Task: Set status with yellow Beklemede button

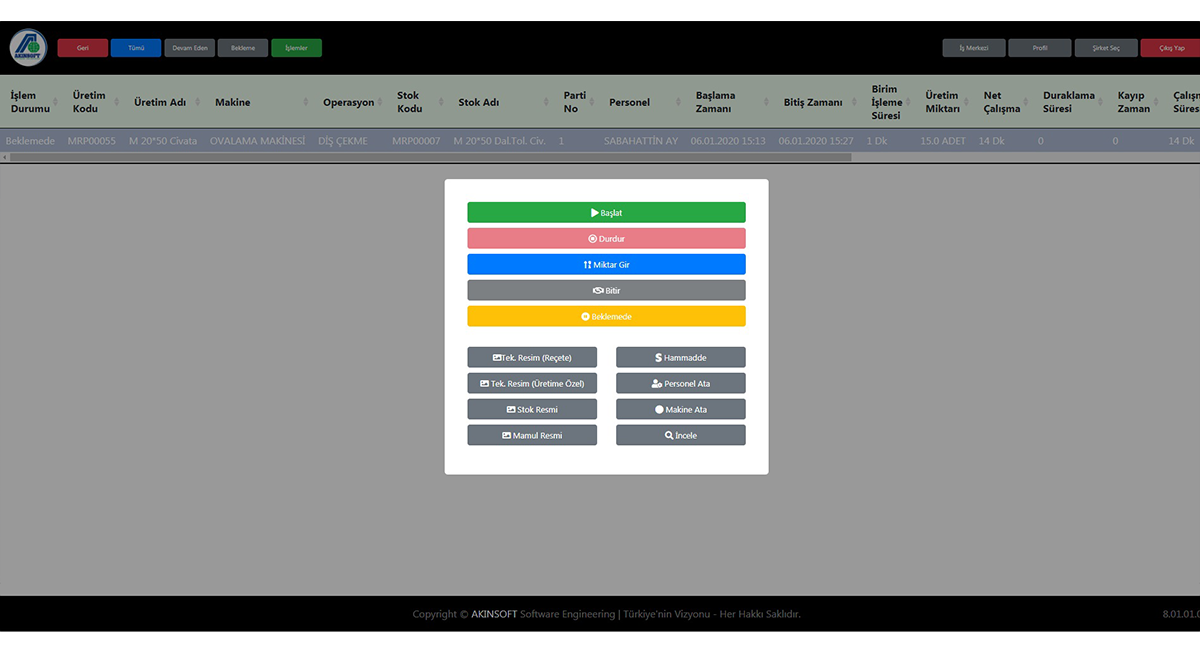Action: click(606, 317)
